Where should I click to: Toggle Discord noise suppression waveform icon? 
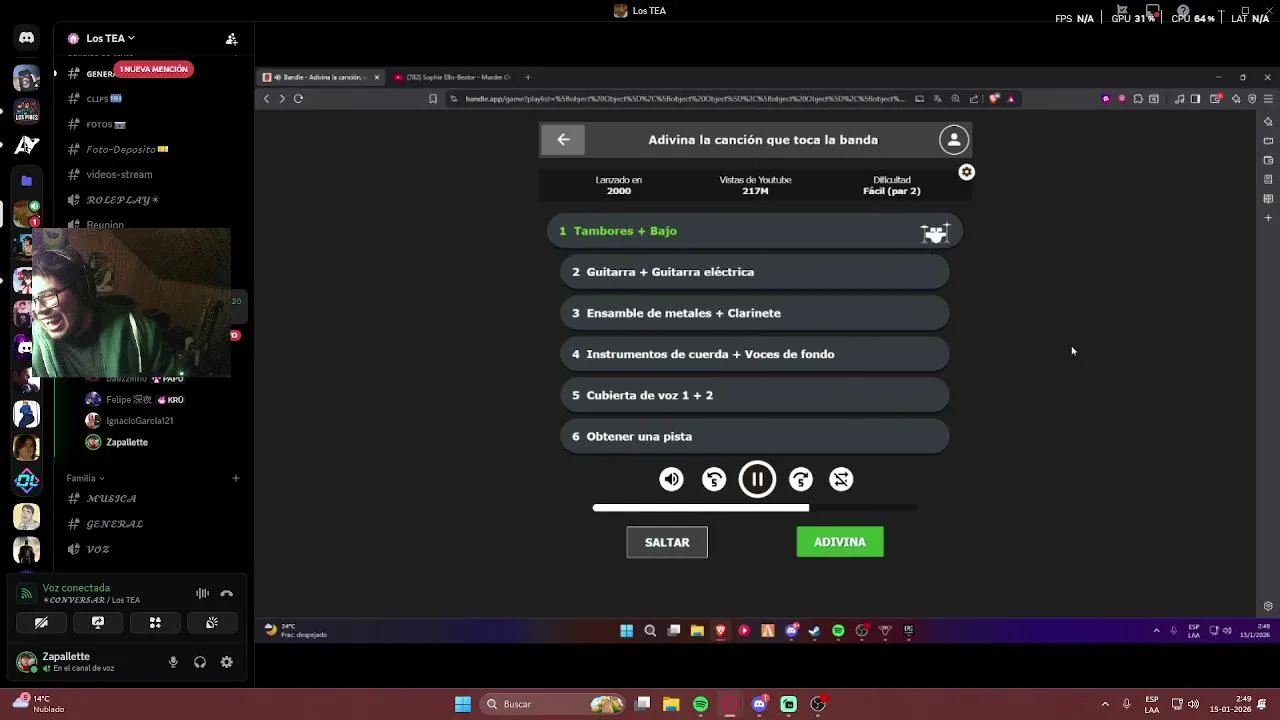[x=202, y=594]
